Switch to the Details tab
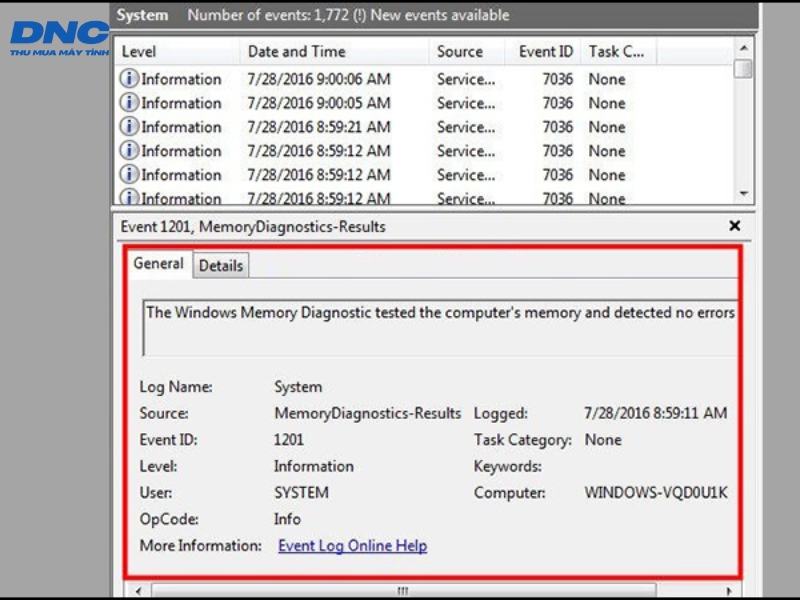Screen dimensions: 800x600 click(x=221, y=265)
